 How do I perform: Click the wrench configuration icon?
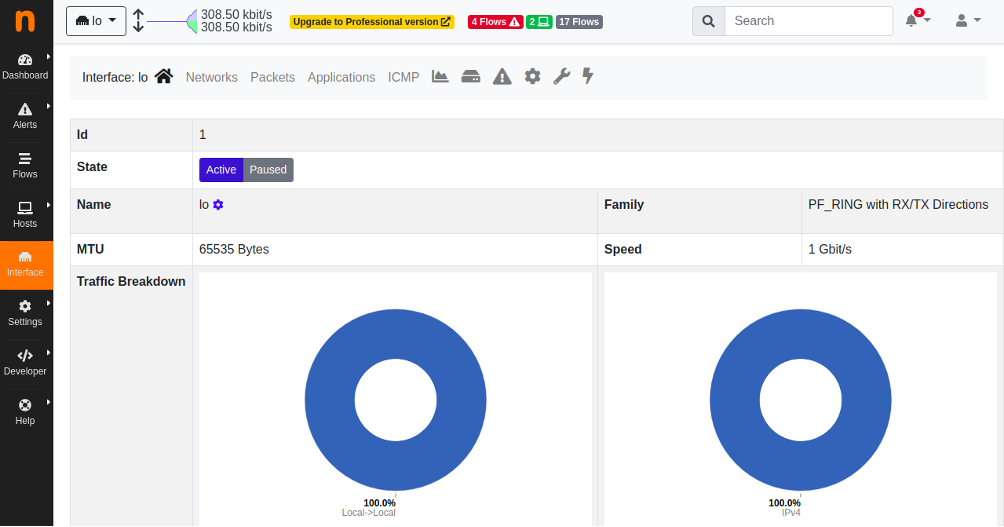562,77
